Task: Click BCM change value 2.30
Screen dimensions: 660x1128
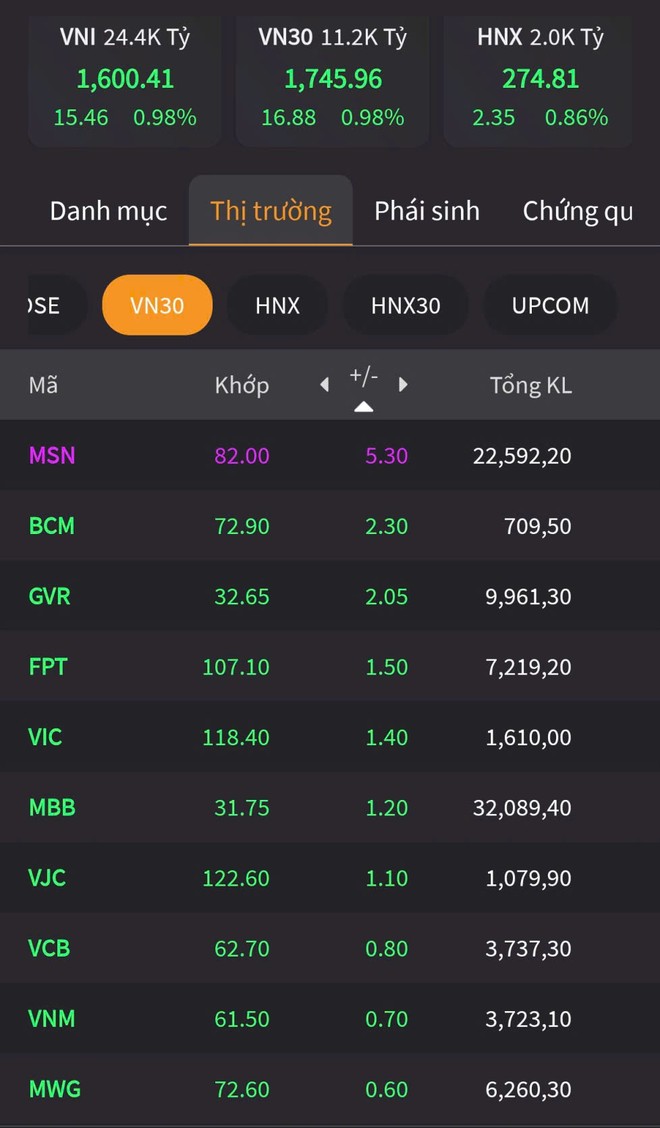Action: click(386, 526)
